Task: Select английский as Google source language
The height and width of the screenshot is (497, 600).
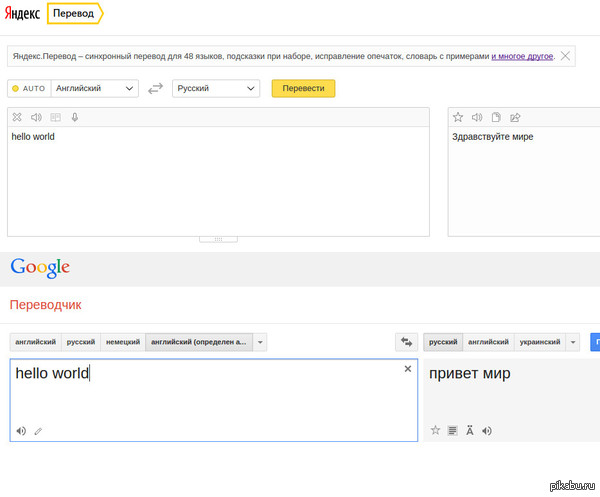Action: [x=36, y=342]
